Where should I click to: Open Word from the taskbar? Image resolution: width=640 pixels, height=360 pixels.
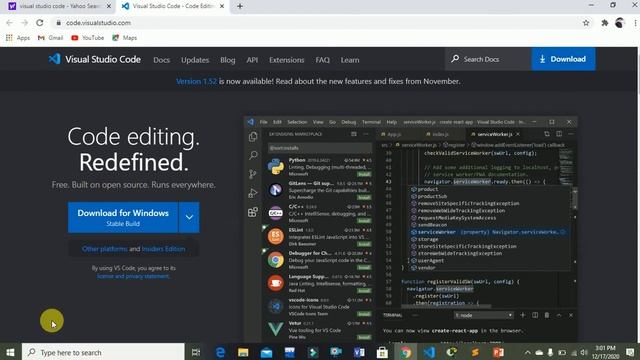(x=359, y=352)
